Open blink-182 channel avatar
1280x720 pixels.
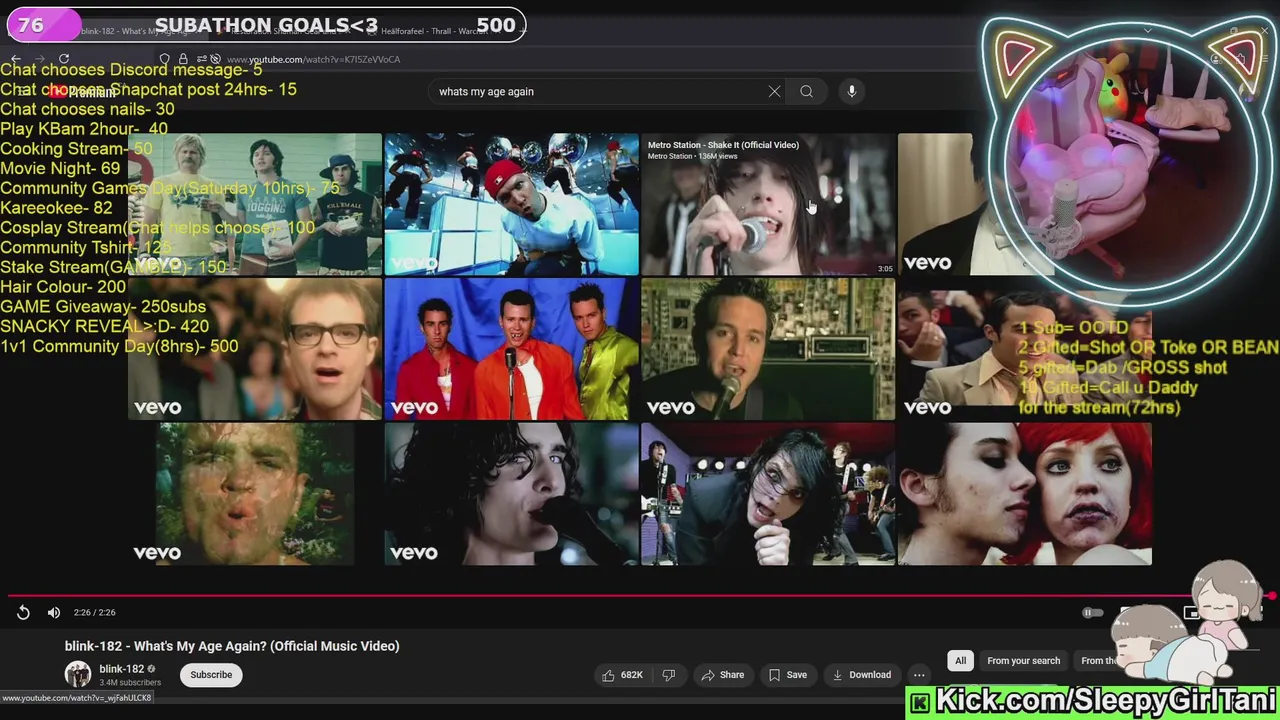click(x=78, y=674)
